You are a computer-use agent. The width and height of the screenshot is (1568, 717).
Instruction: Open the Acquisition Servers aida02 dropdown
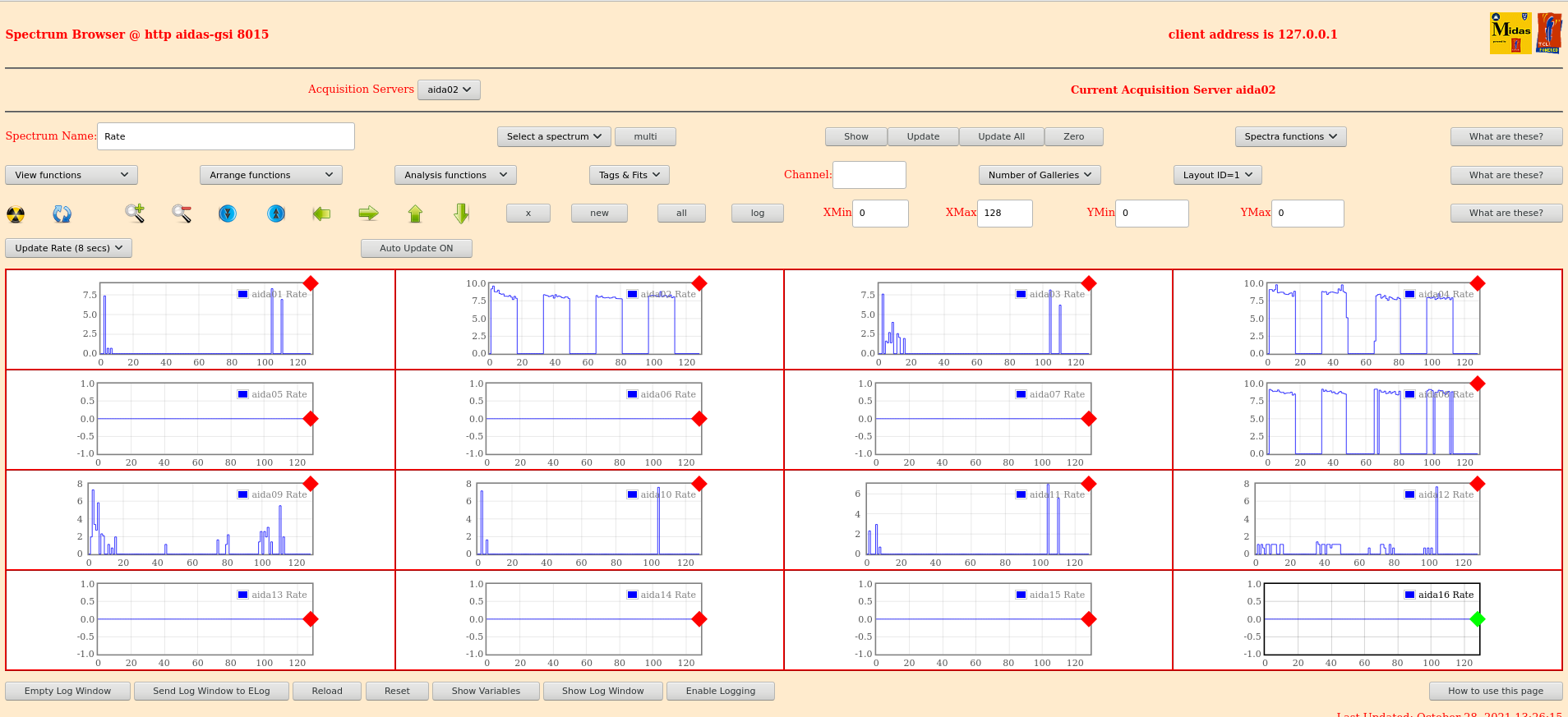click(x=449, y=90)
